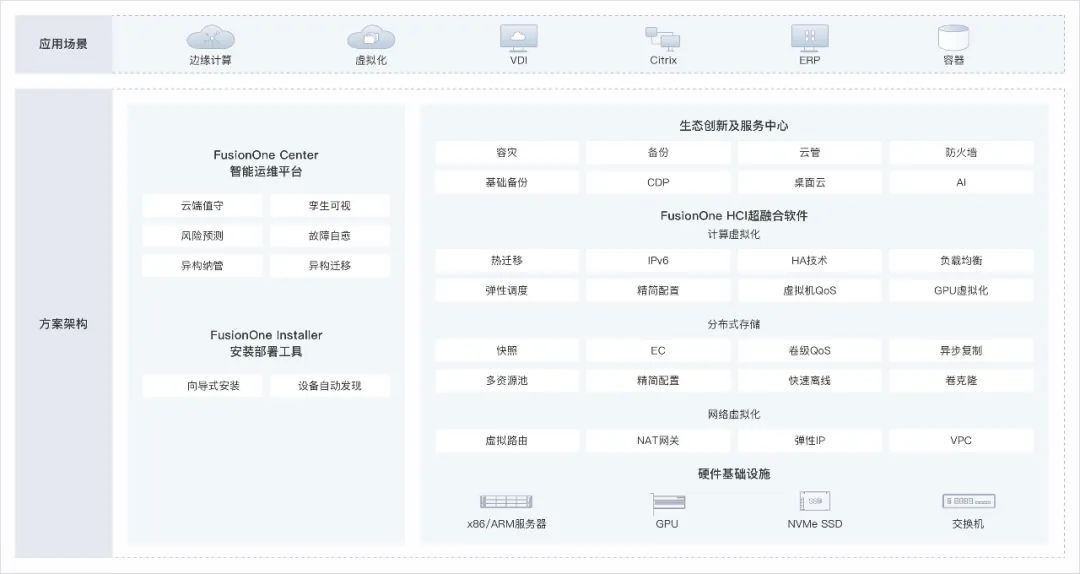This screenshot has width=1080, height=574.
Task: Select the 云端值守 box
Action: 202,205
